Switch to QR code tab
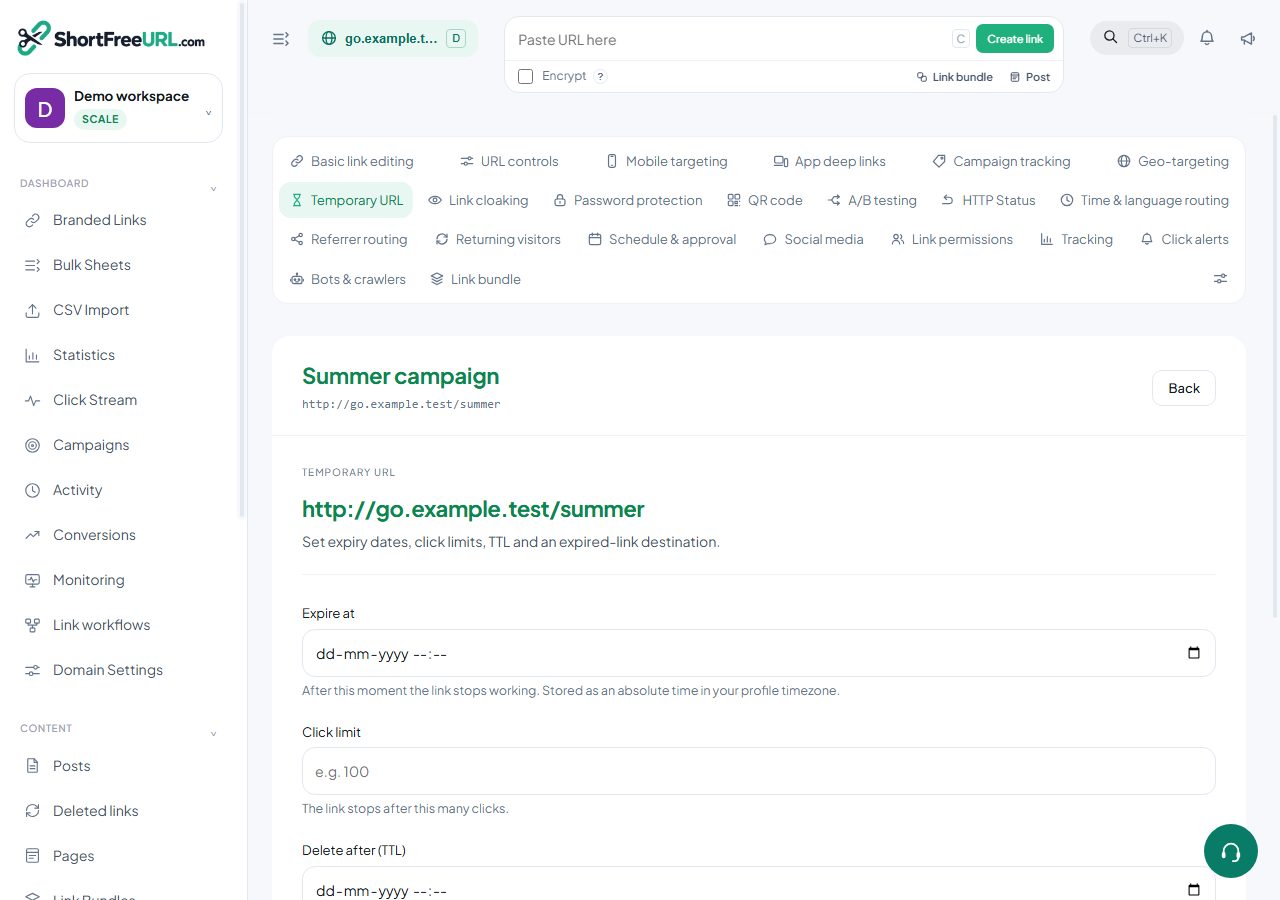This screenshot has height=900, width=1280. (x=765, y=200)
